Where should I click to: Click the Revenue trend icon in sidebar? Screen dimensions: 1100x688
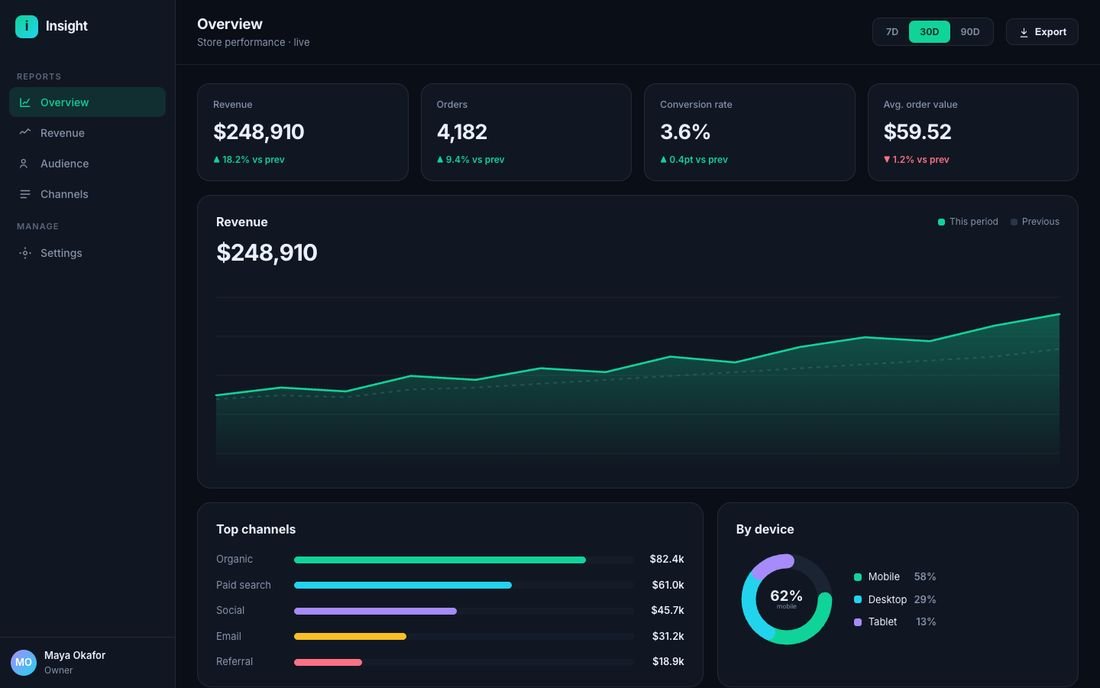(x=25, y=133)
